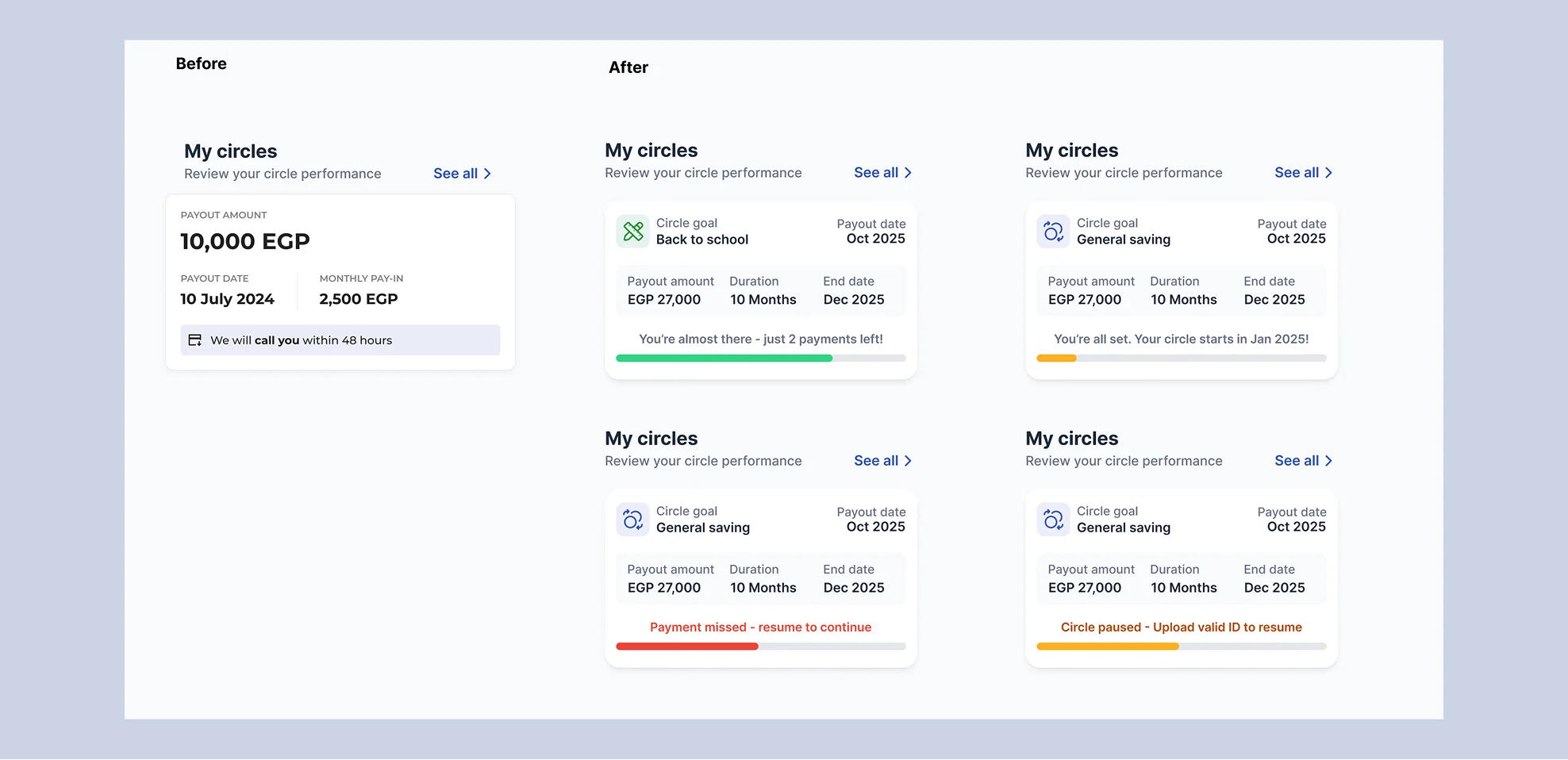Screen dimensions: 1568x760
Task: Click the 'Back to school' circle goal text
Action: tap(702, 240)
